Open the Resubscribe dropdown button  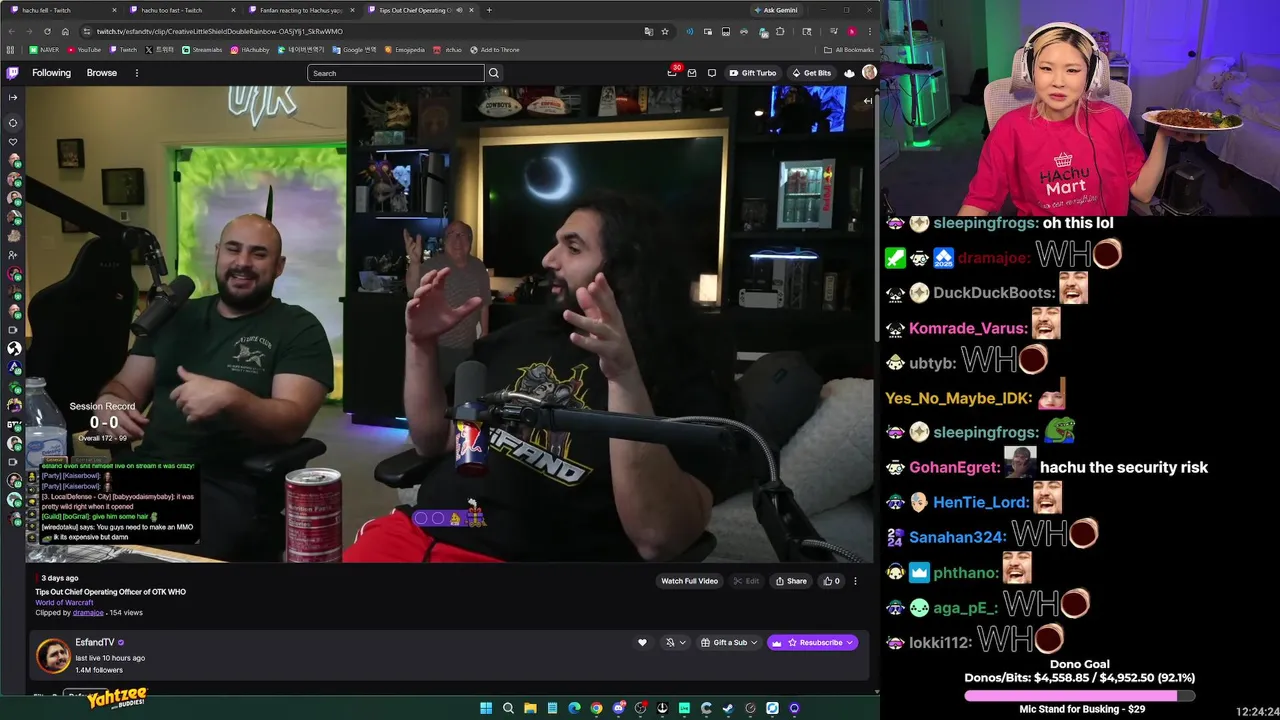[x=813, y=643]
